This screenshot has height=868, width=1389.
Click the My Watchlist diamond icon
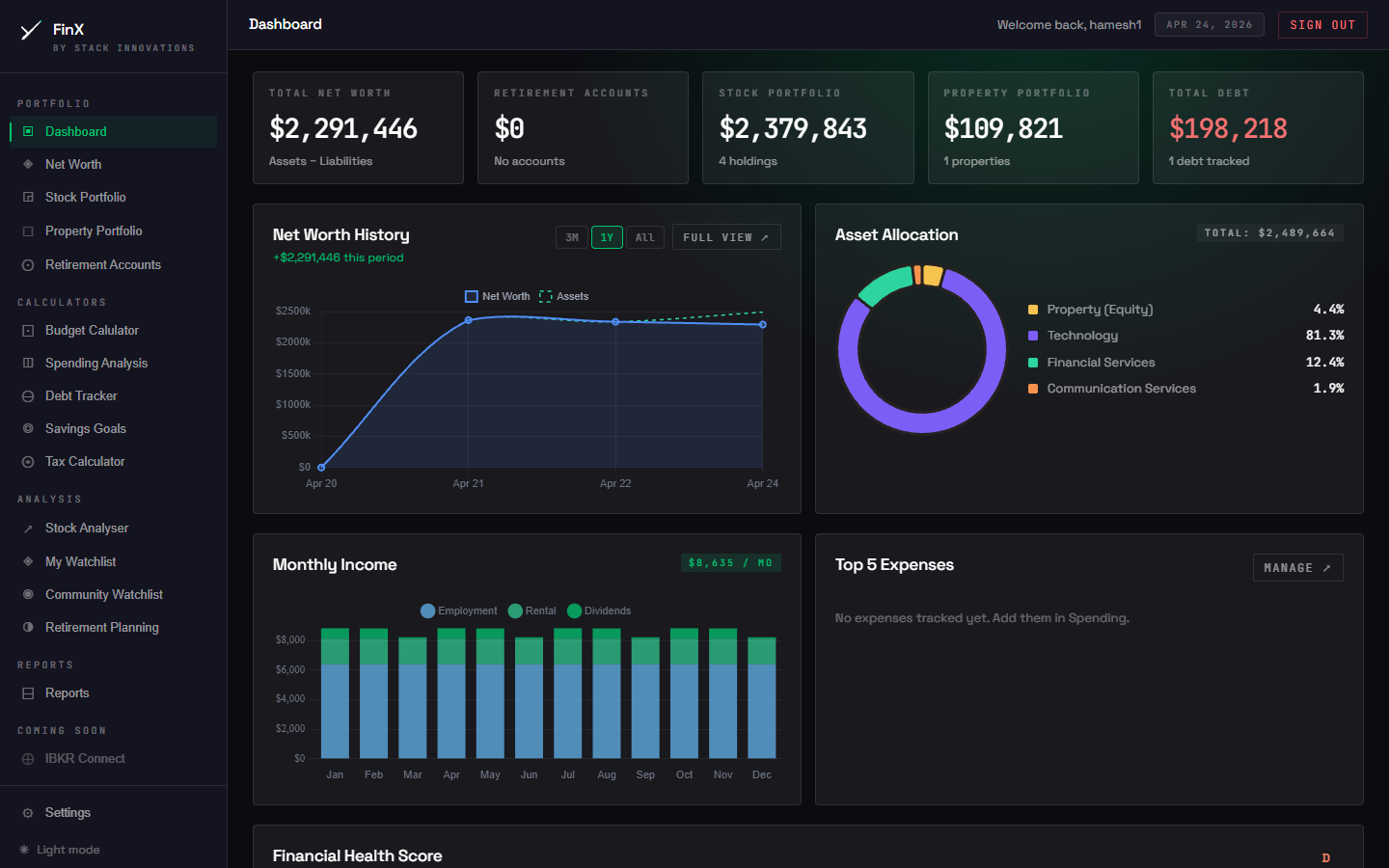(x=28, y=561)
